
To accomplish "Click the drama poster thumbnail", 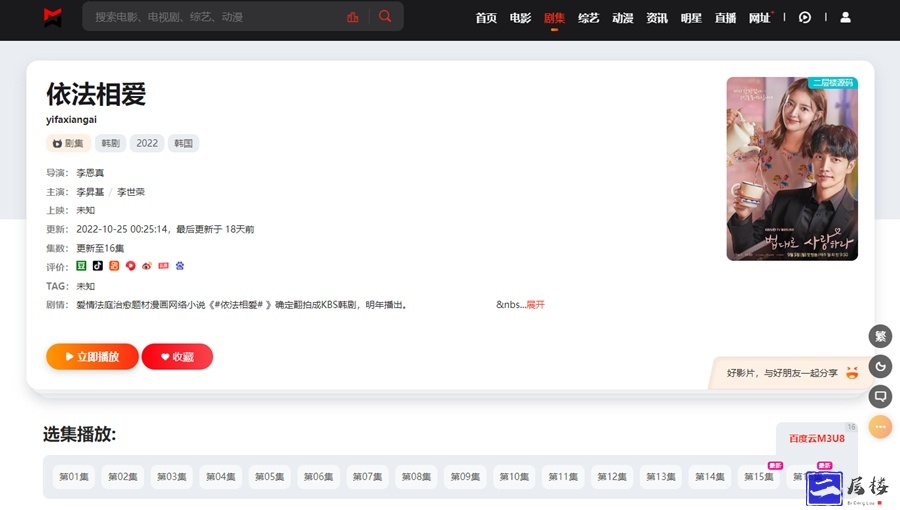I will (791, 169).
